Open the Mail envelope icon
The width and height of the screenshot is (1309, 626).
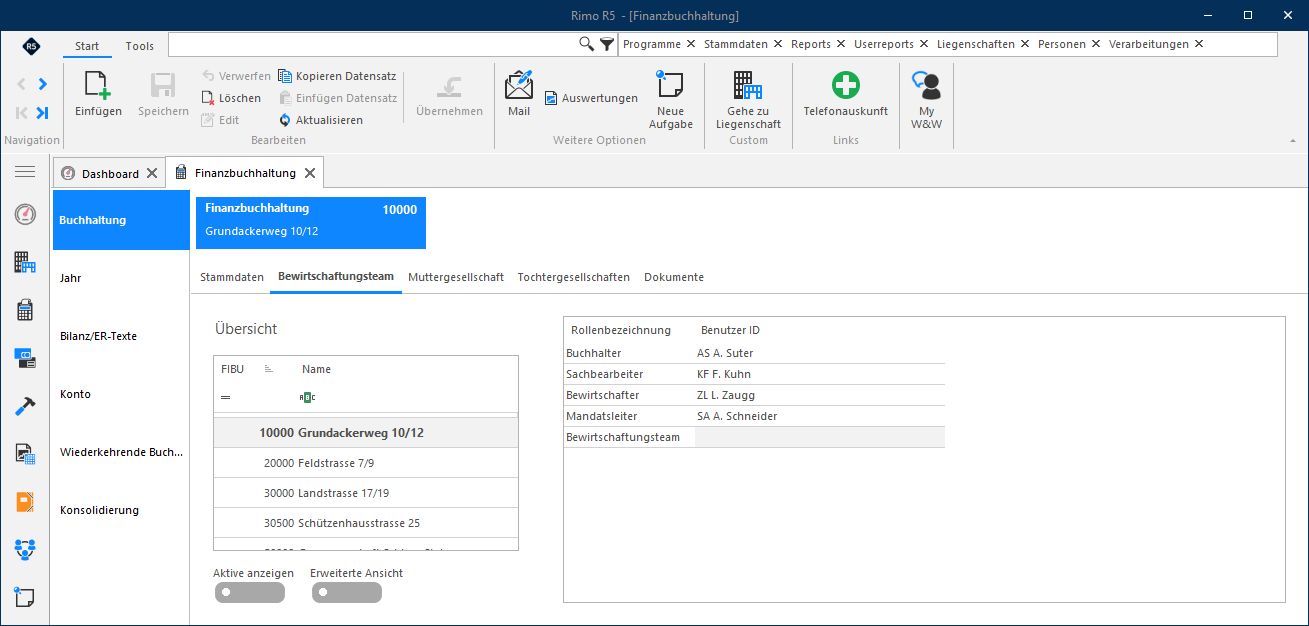[x=519, y=86]
